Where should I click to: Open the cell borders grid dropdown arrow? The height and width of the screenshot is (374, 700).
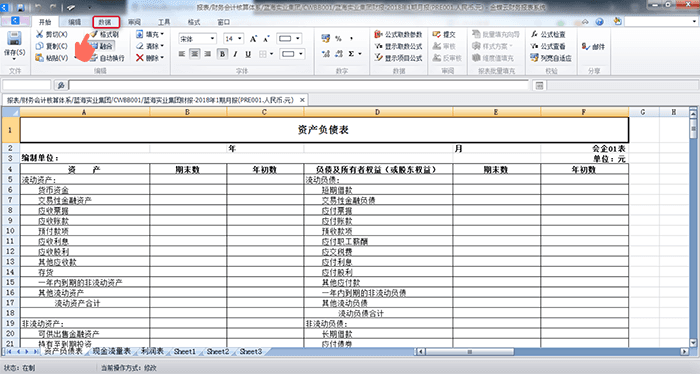(271, 54)
